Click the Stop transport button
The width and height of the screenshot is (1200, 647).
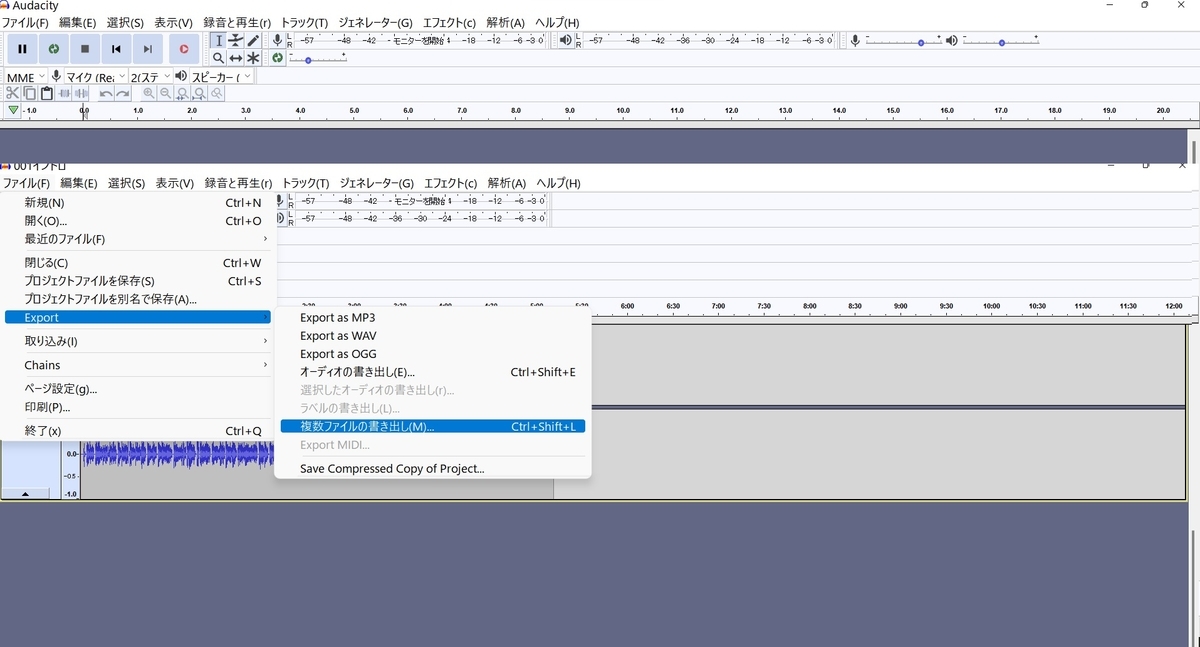click(85, 48)
